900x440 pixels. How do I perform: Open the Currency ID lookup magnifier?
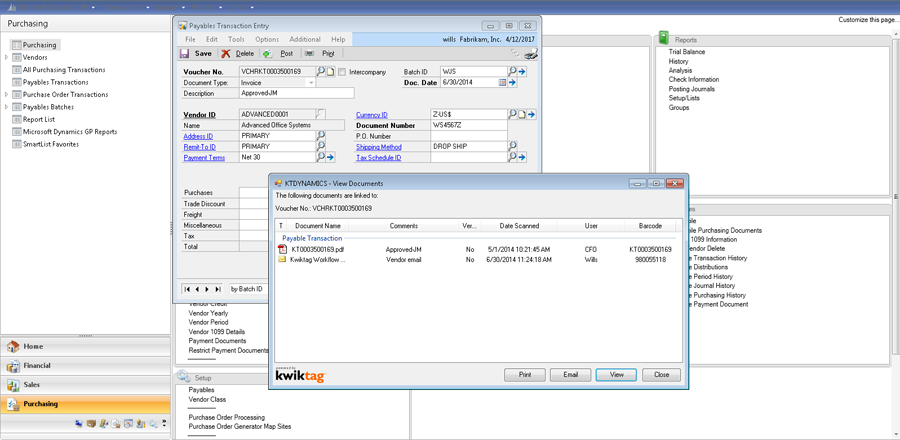[x=513, y=115]
